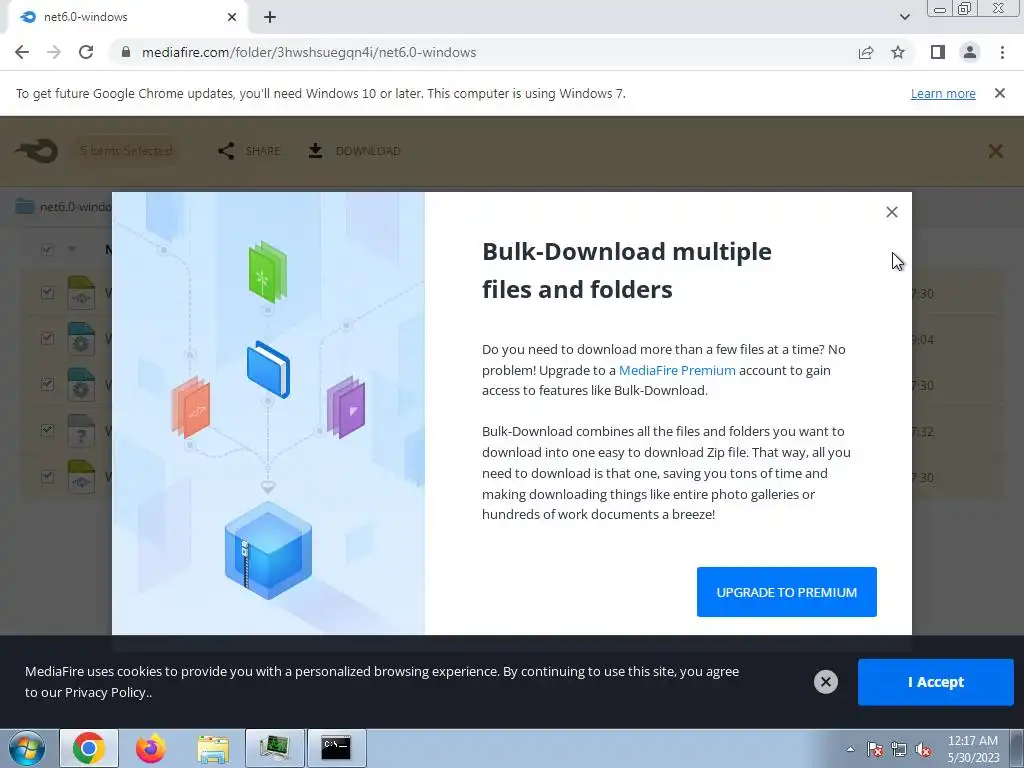1024x768 pixels.
Task: Accept cookies with the I Accept button
Action: pyautogui.click(x=935, y=682)
